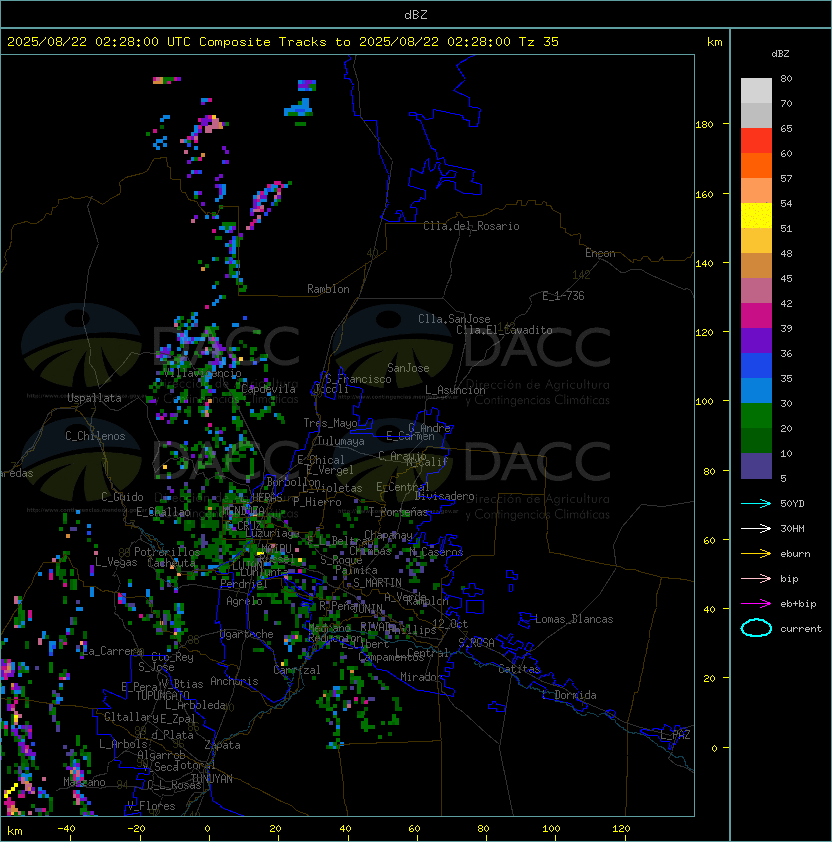Click the white 30HM arrow in the legend

tap(756, 529)
